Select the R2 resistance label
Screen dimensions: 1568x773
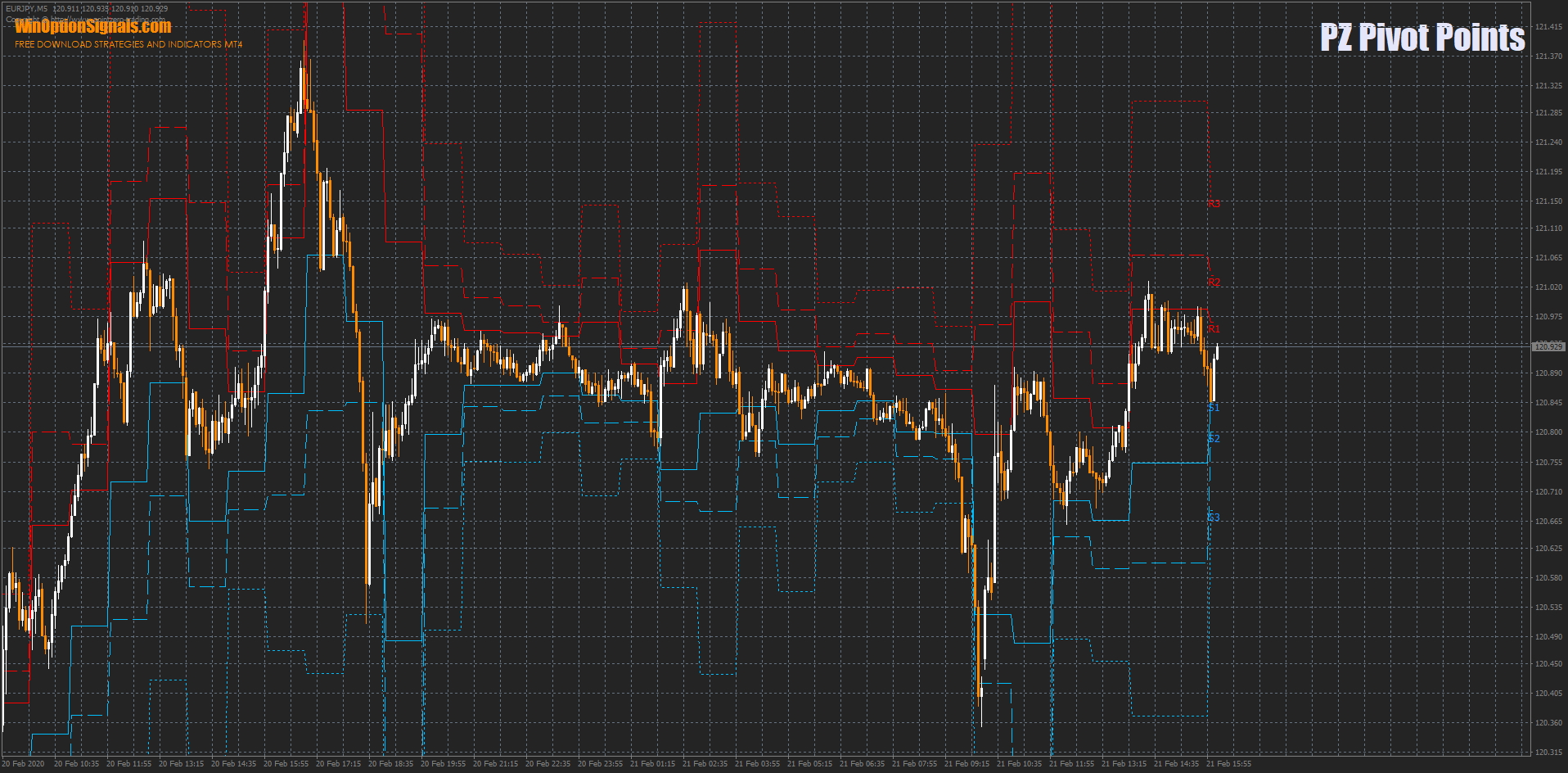1214,283
